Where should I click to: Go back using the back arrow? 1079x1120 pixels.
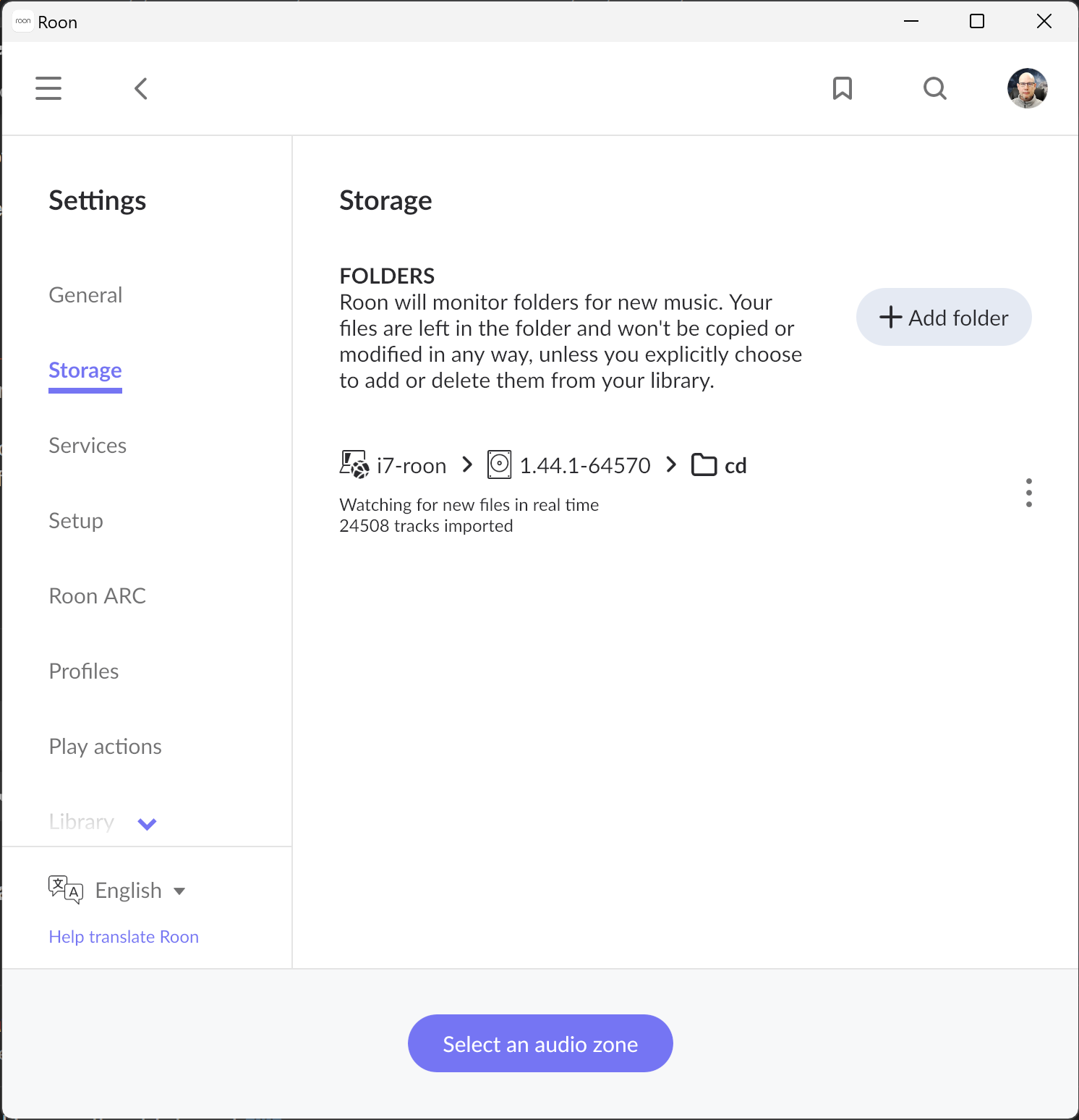click(141, 88)
